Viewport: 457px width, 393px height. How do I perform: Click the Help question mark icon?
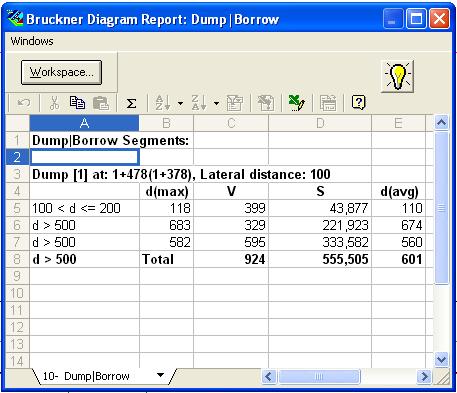tap(359, 103)
